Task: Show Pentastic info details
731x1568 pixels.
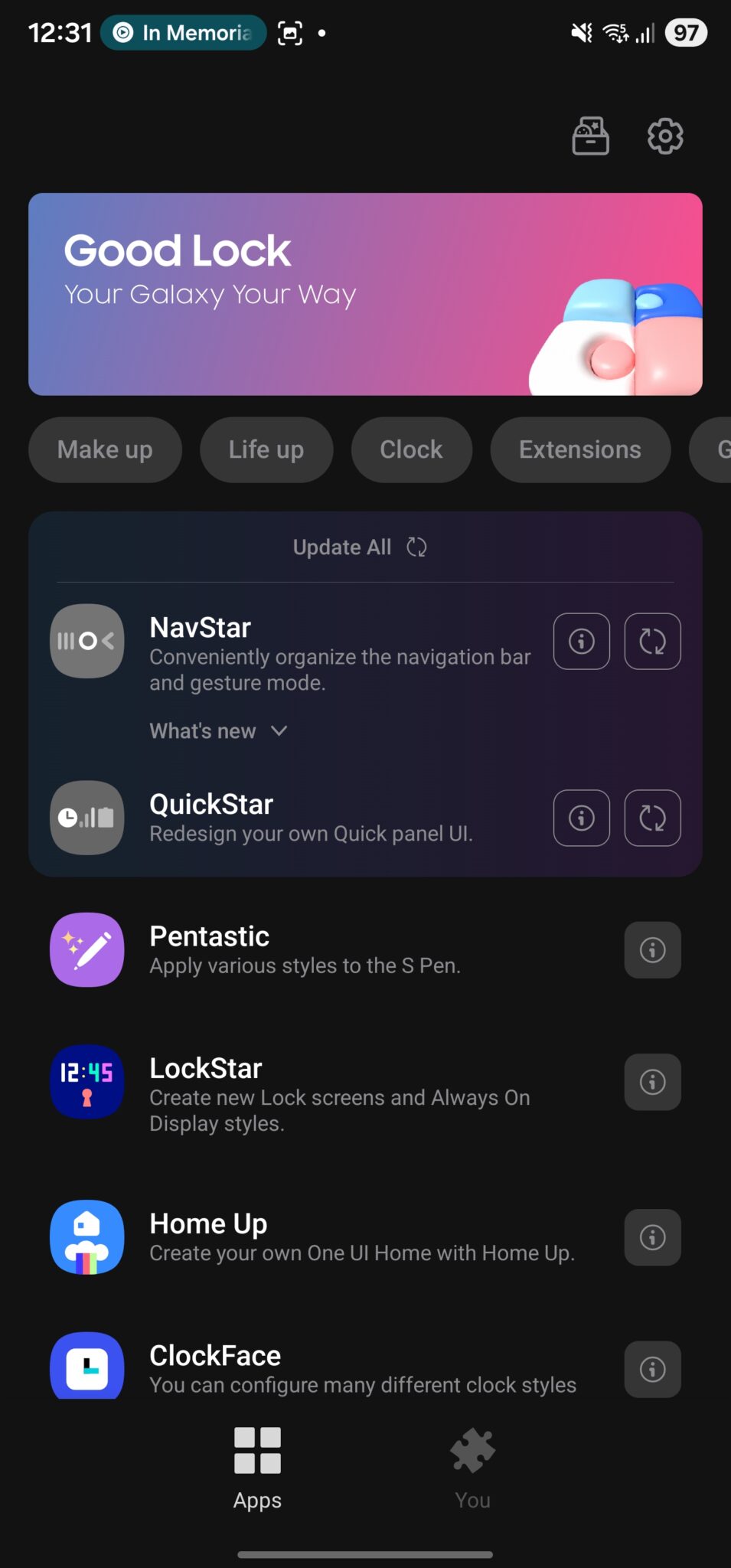Action: click(652, 950)
